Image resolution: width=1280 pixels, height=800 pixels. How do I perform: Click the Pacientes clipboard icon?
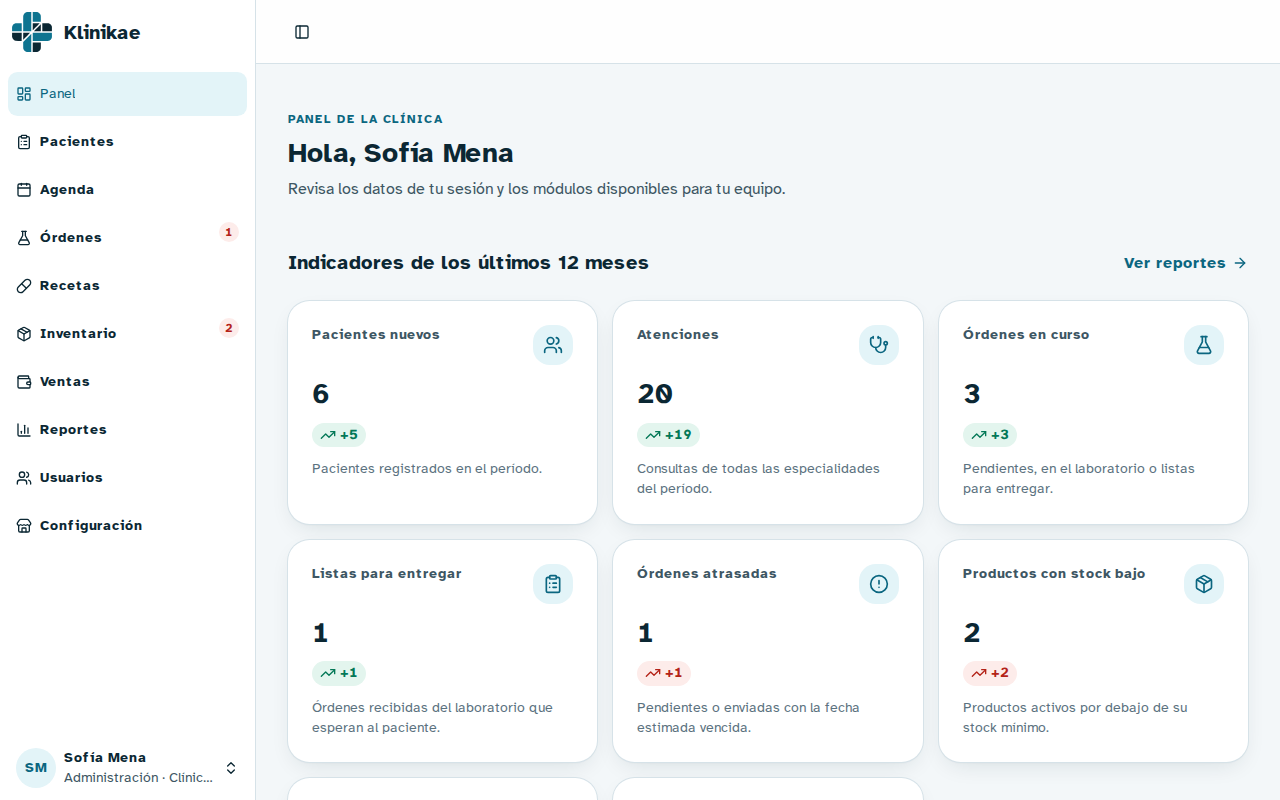pos(24,142)
